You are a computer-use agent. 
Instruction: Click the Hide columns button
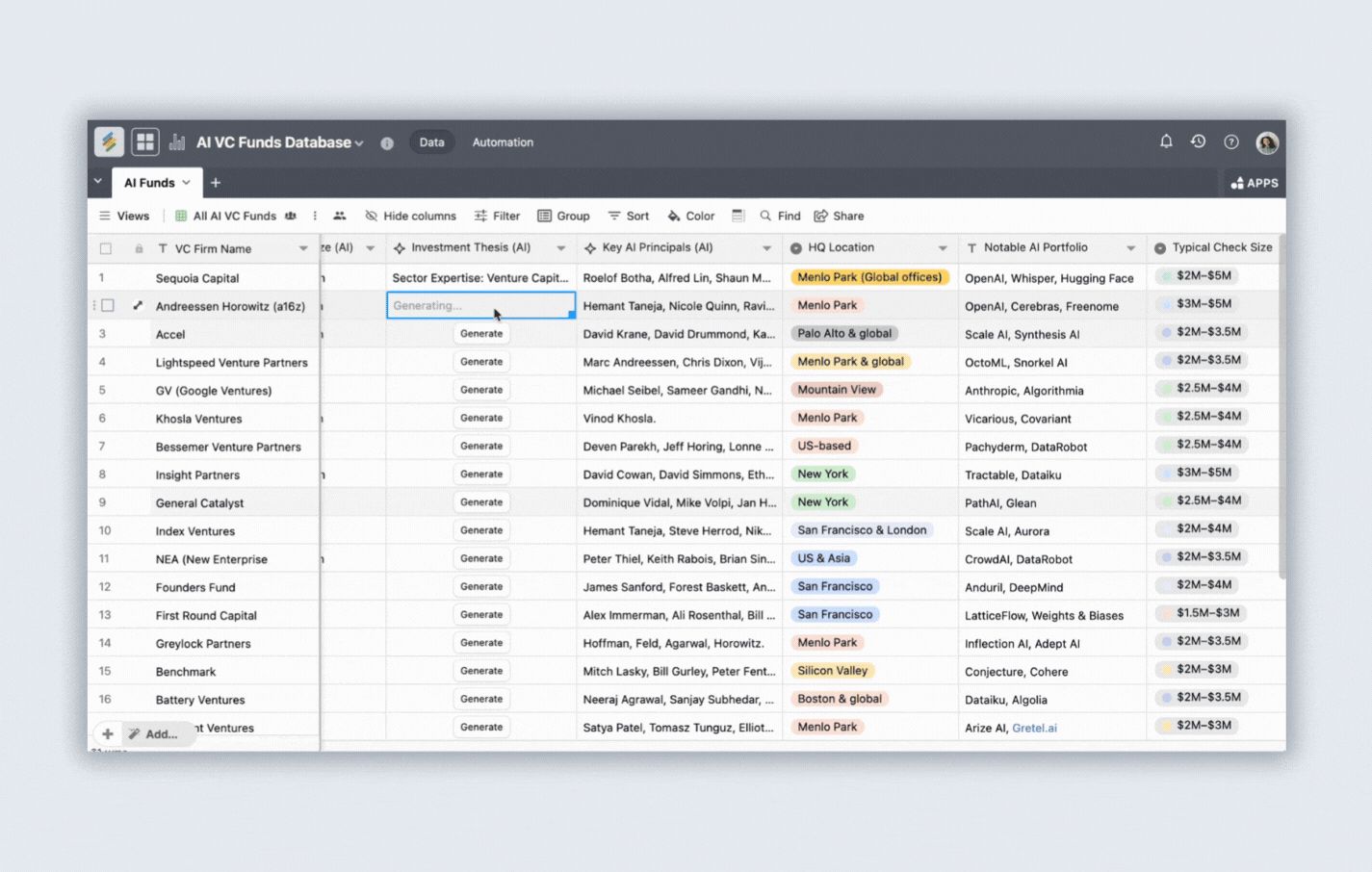(410, 216)
